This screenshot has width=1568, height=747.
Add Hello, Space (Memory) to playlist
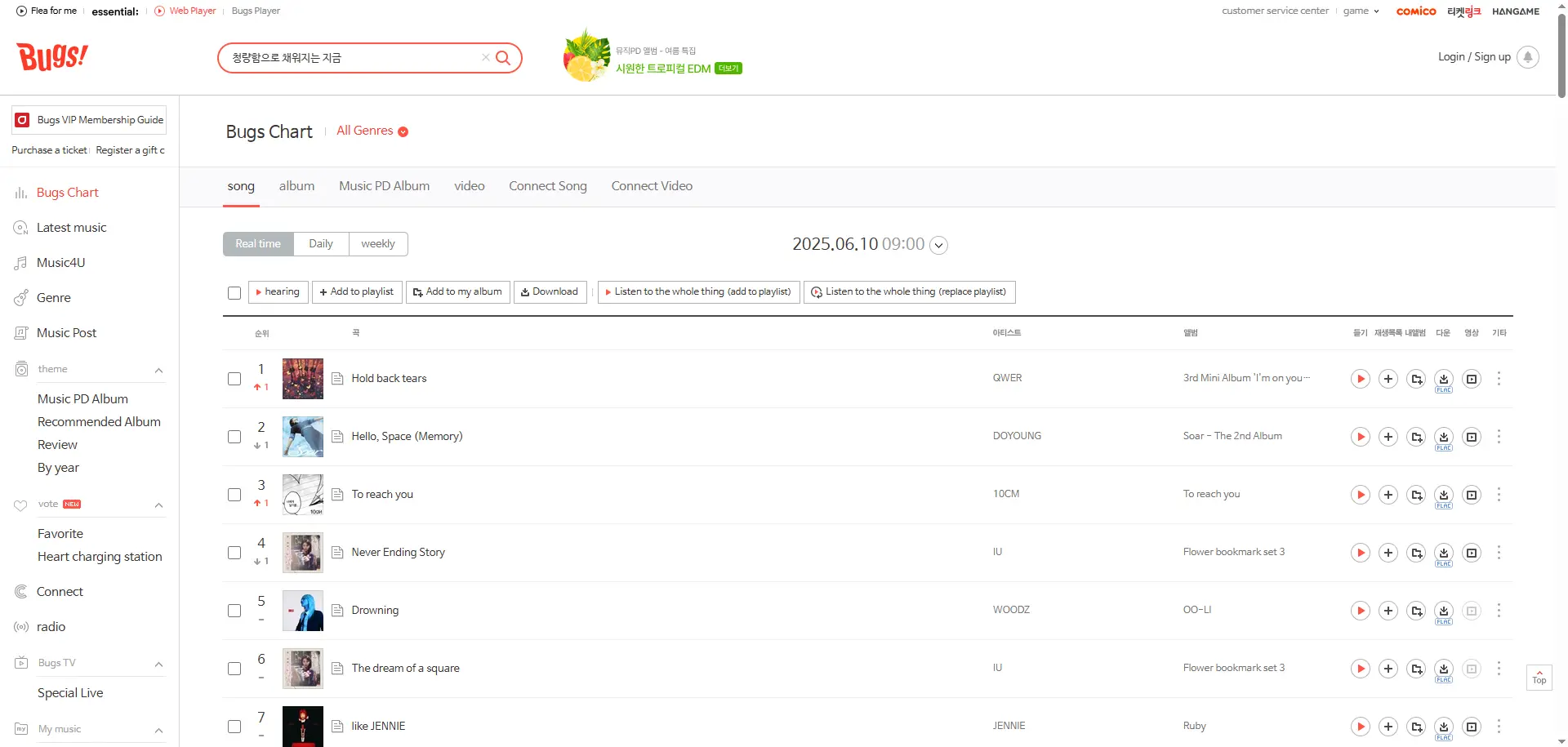[x=1388, y=437]
